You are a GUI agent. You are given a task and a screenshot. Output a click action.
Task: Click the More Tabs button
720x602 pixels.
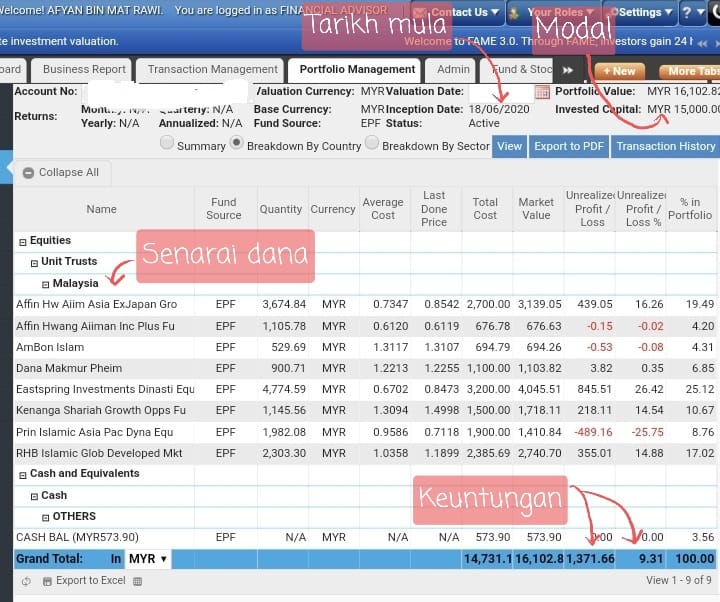pyautogui.click(x=689, y=72)
